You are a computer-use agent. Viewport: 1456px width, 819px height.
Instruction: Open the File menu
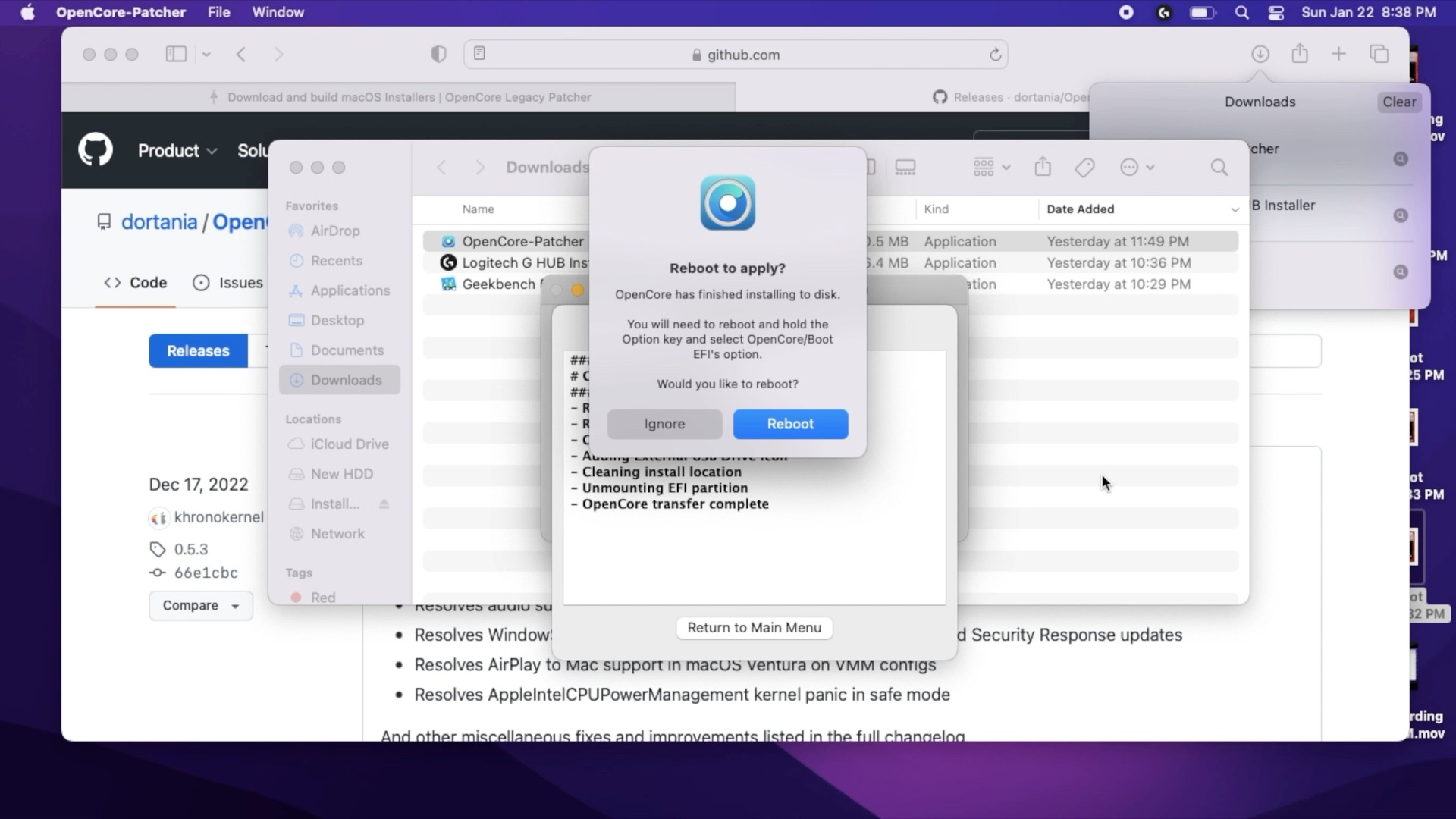(x=218, y=12)
